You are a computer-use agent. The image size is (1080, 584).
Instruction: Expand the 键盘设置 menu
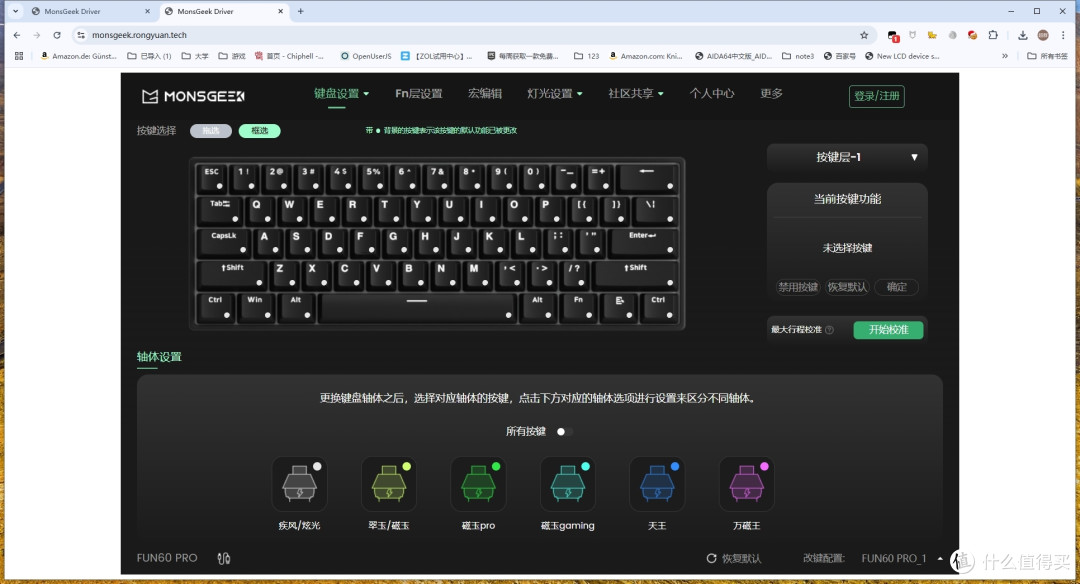[342, 94]
